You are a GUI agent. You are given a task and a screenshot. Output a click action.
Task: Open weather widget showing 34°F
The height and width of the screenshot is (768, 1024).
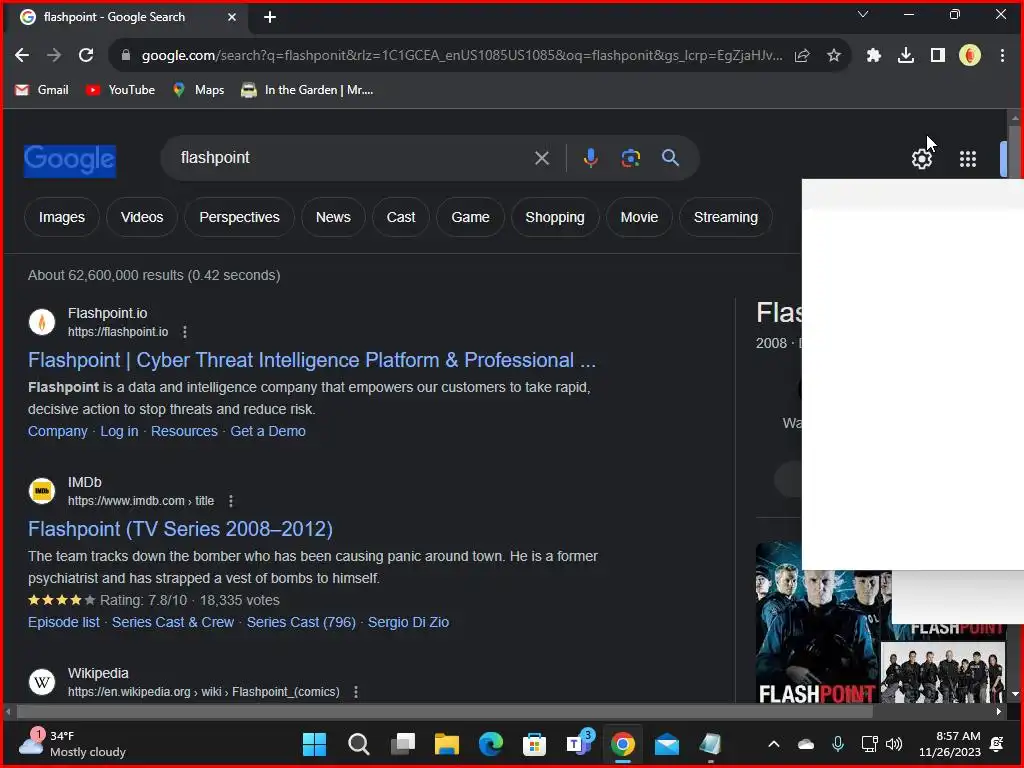72,744
